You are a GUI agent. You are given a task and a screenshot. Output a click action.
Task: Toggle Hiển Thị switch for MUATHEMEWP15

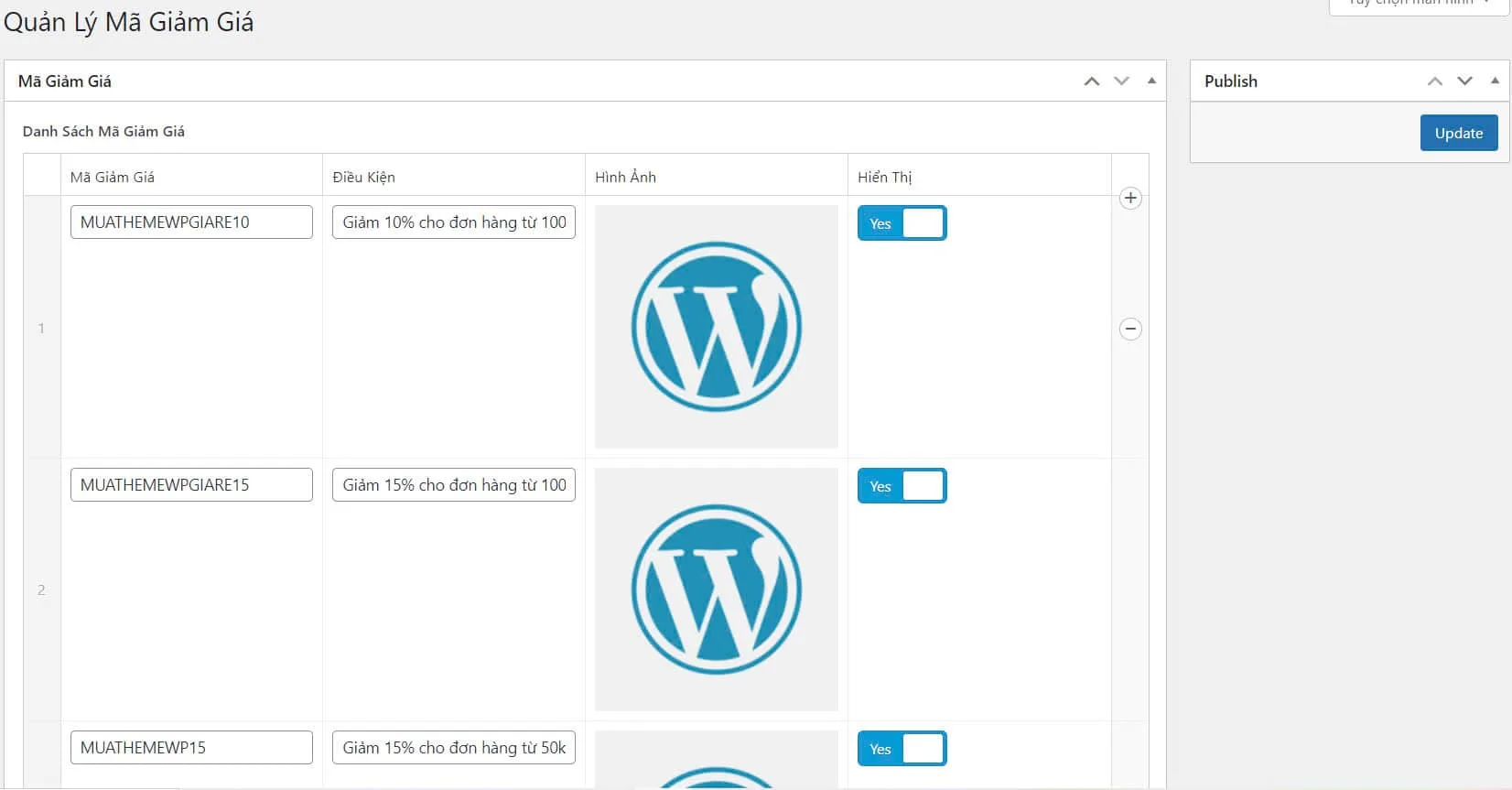(902, 749)
